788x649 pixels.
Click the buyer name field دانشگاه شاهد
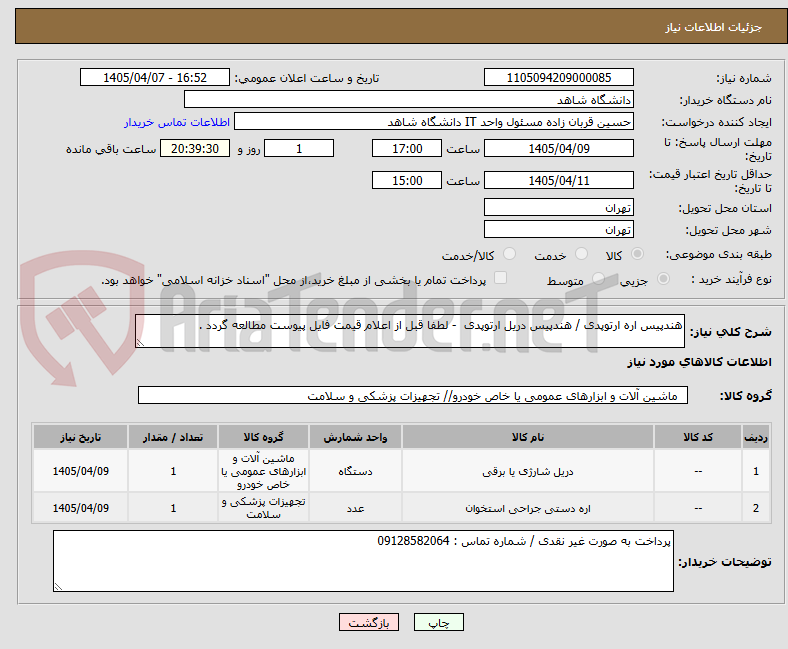409,100
